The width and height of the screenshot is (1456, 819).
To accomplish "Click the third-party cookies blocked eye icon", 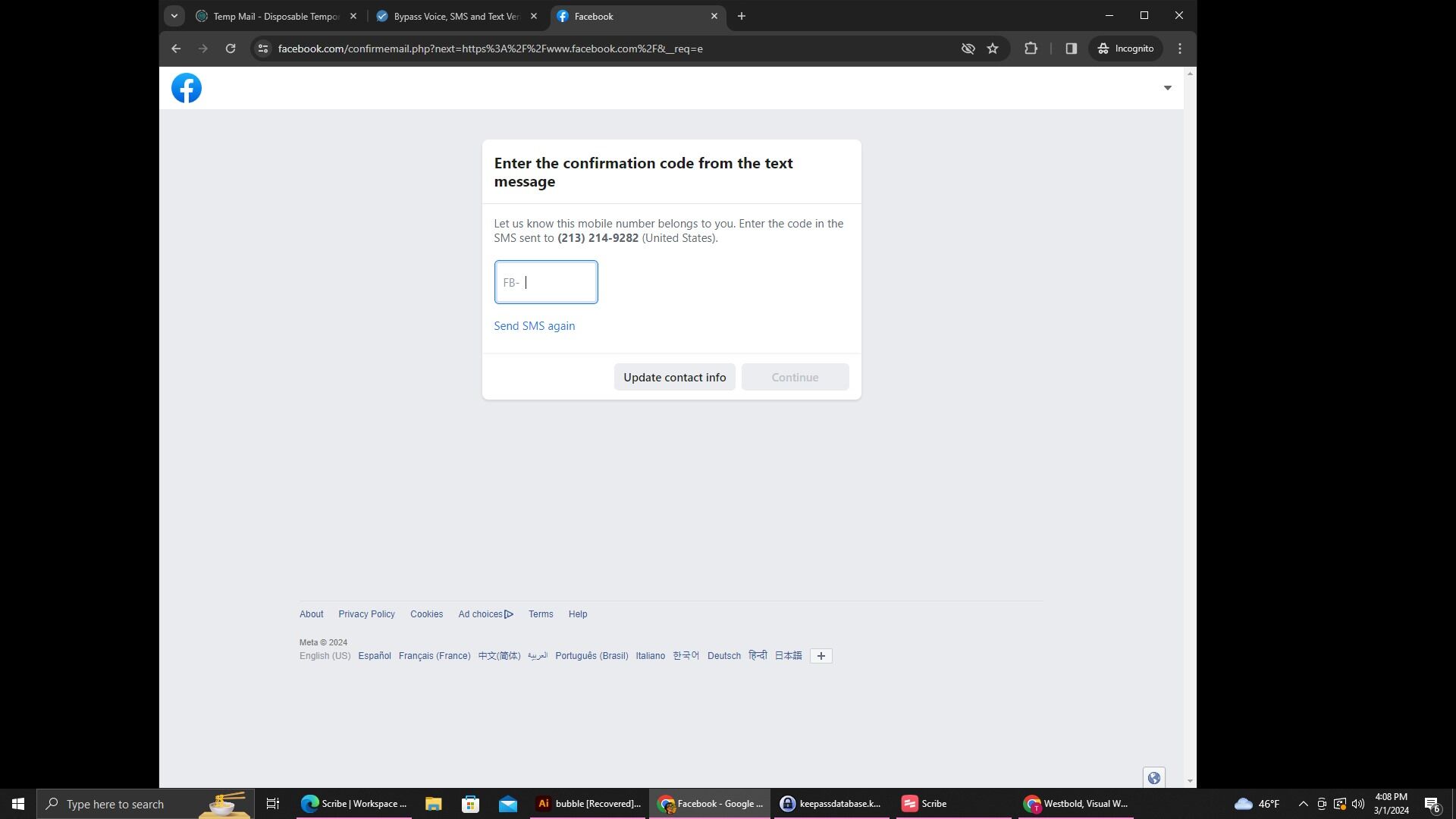I will (968, 49).
